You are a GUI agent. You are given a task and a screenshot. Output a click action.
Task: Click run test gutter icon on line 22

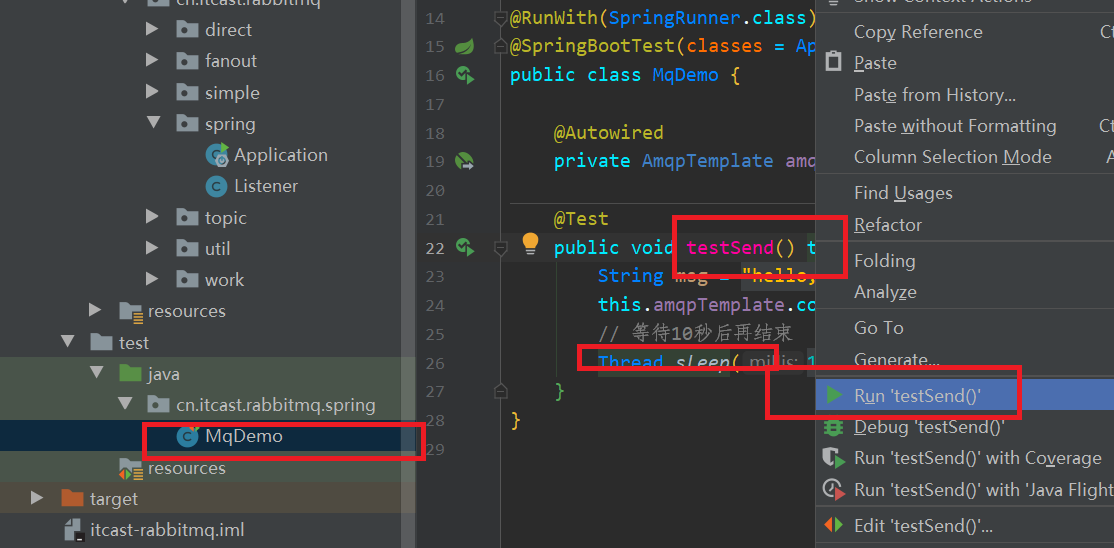[x=465, y=247]
